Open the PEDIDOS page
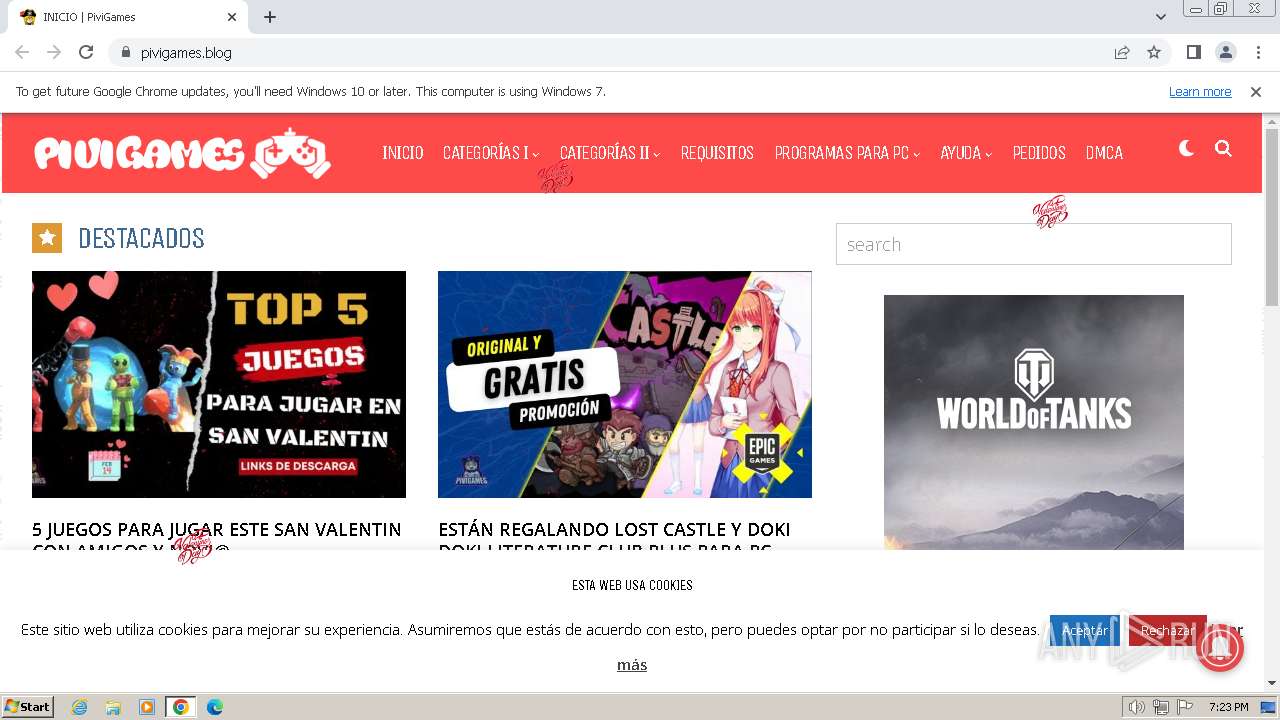1280x720 pixels. tap(1039, 153)
